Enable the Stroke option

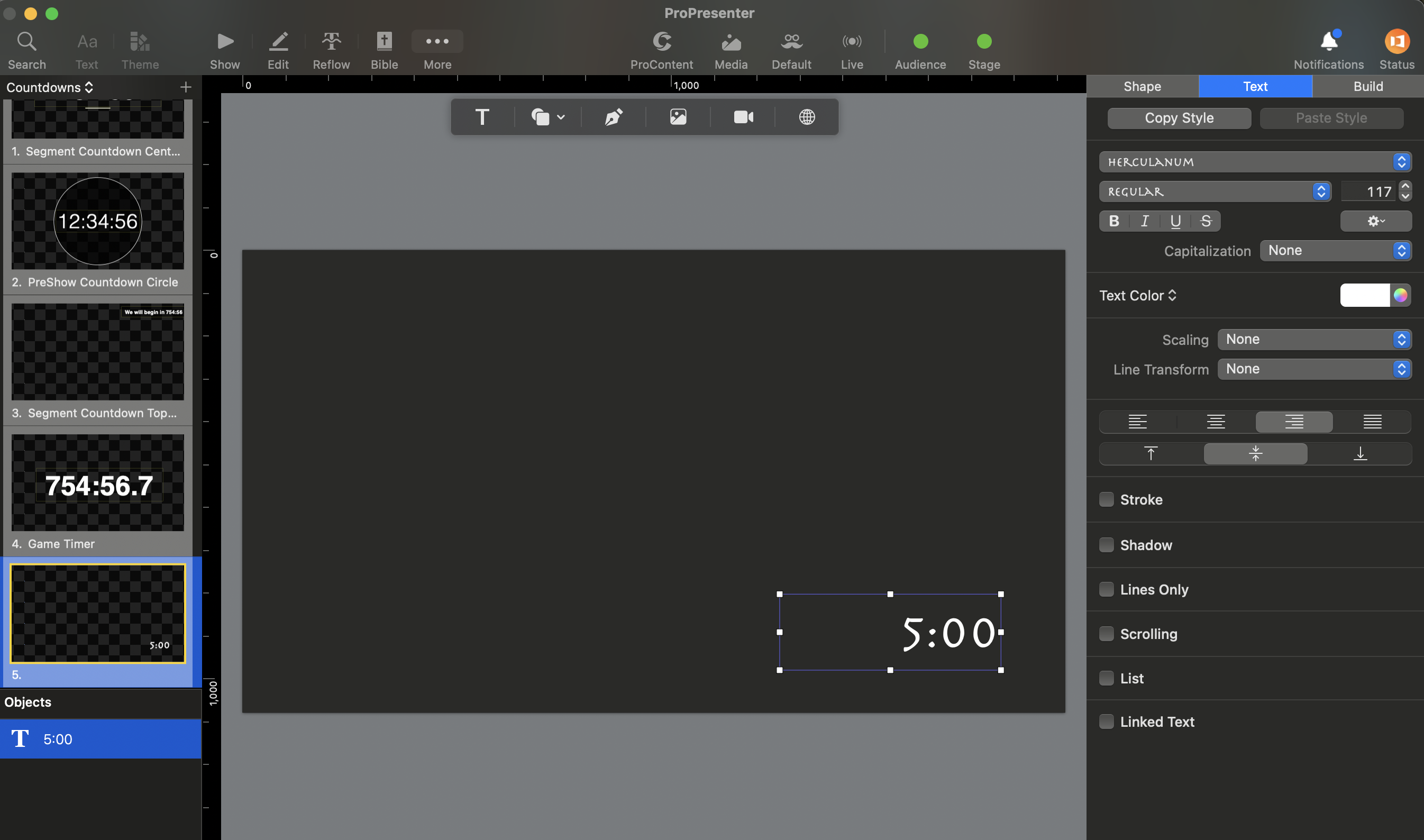click(x=1106, y=499)
